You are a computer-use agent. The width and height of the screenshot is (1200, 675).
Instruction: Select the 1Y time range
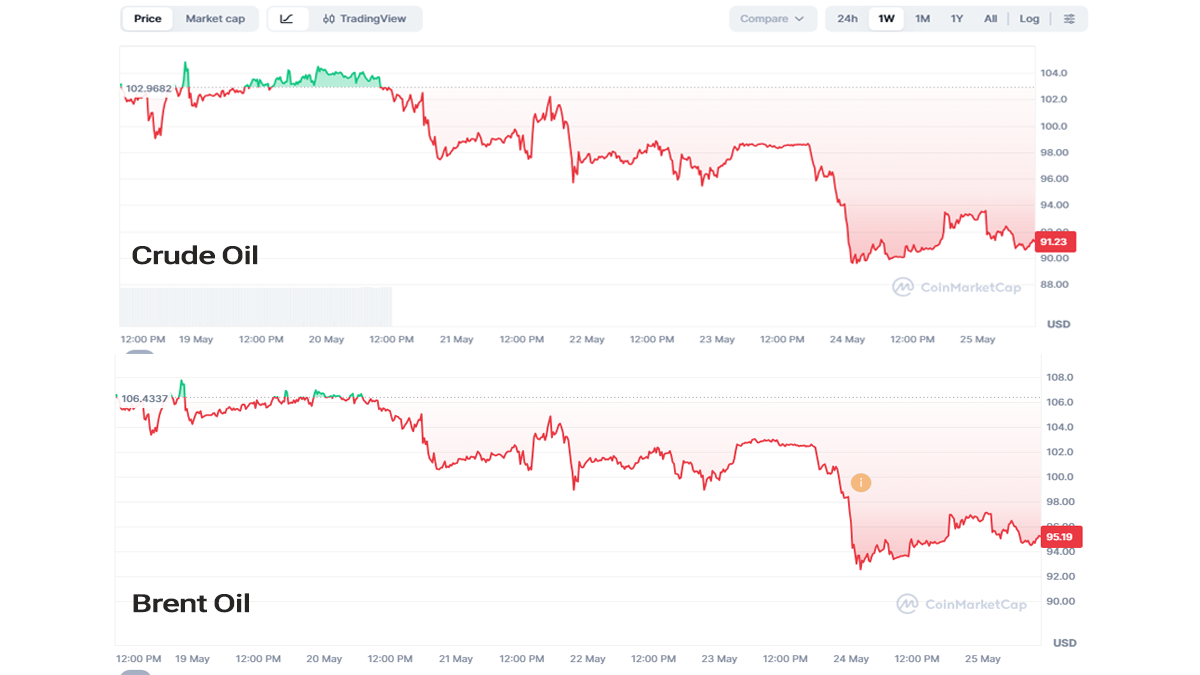[957, 19]
